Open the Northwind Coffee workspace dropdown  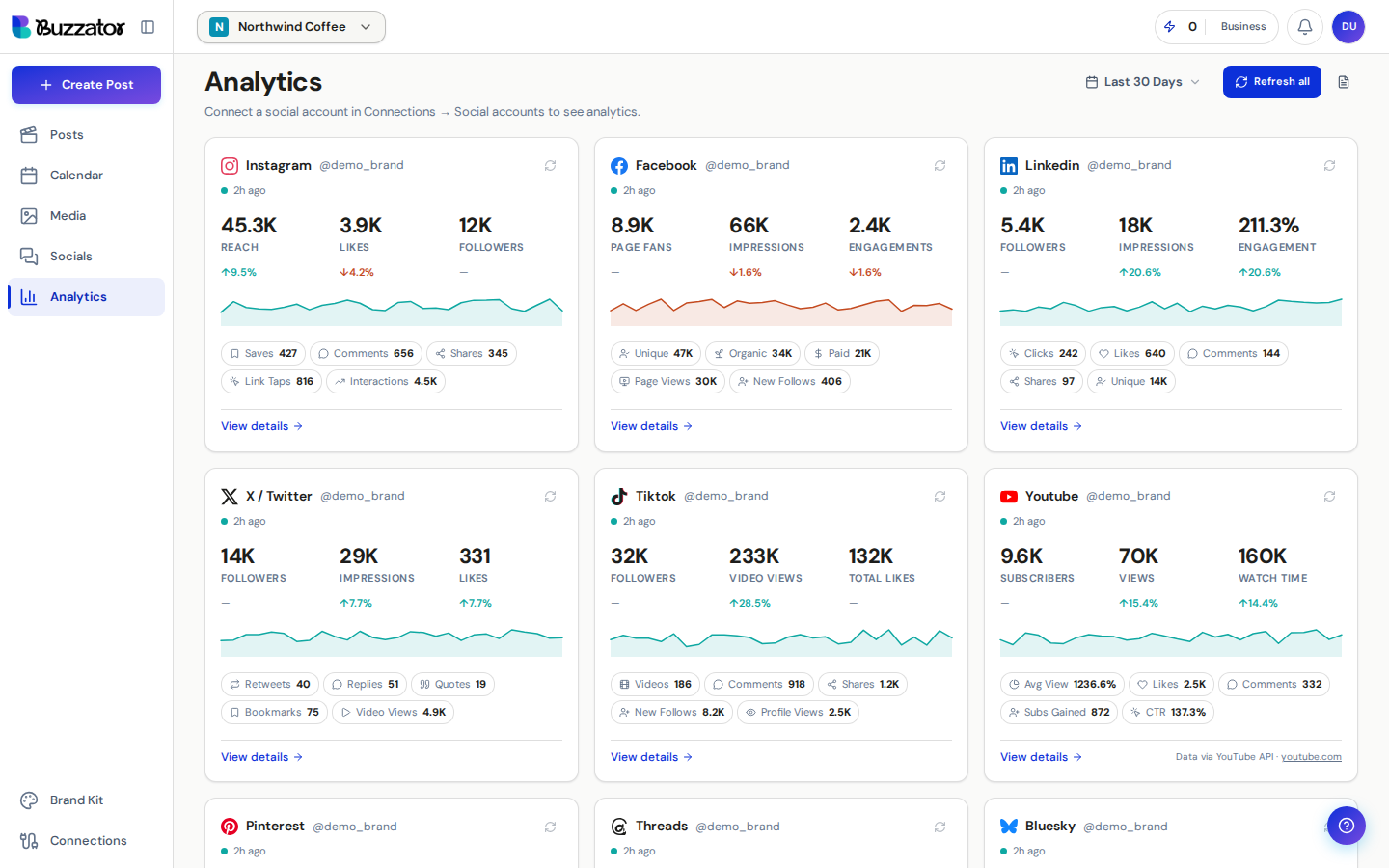(291, 27)
